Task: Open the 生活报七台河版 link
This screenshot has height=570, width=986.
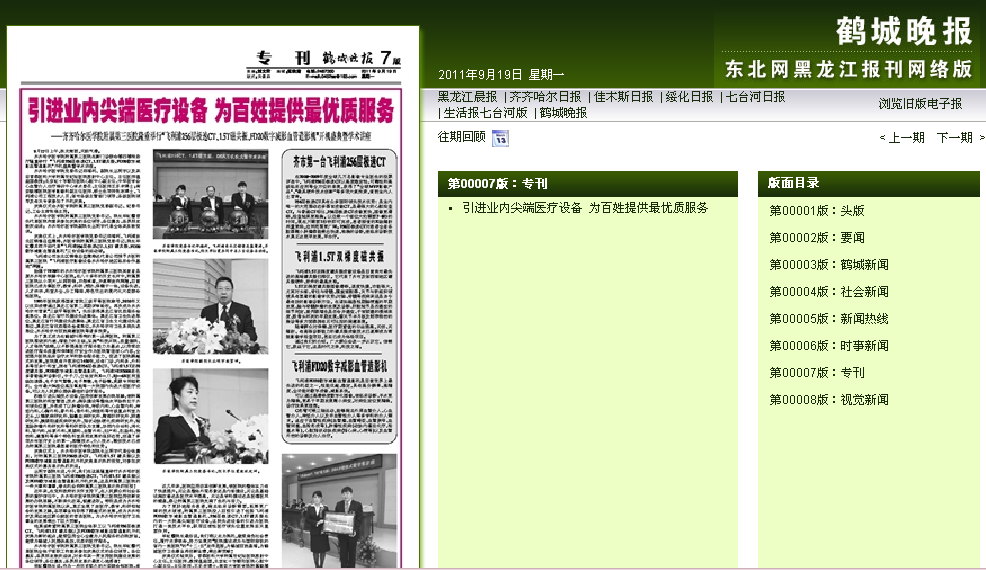Action: pos(485,113)
